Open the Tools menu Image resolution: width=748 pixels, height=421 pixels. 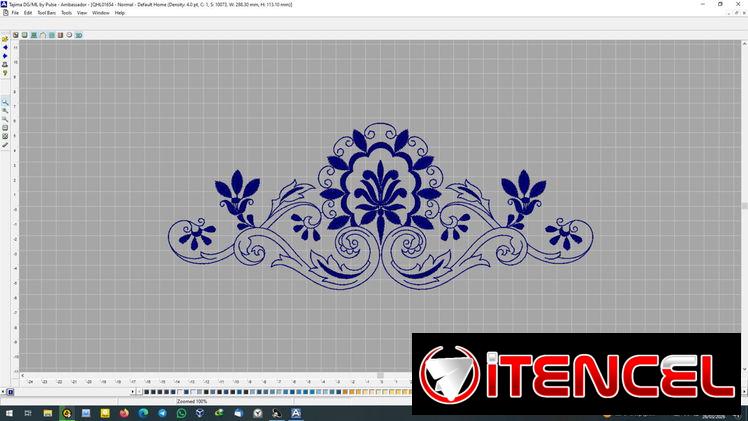pyautogui.click(x=66, y=13)
